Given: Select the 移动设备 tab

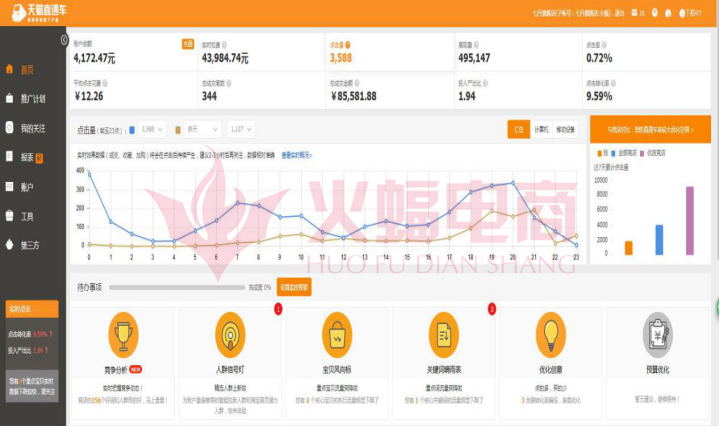Looking at the screenshot, I should point(565,129).
